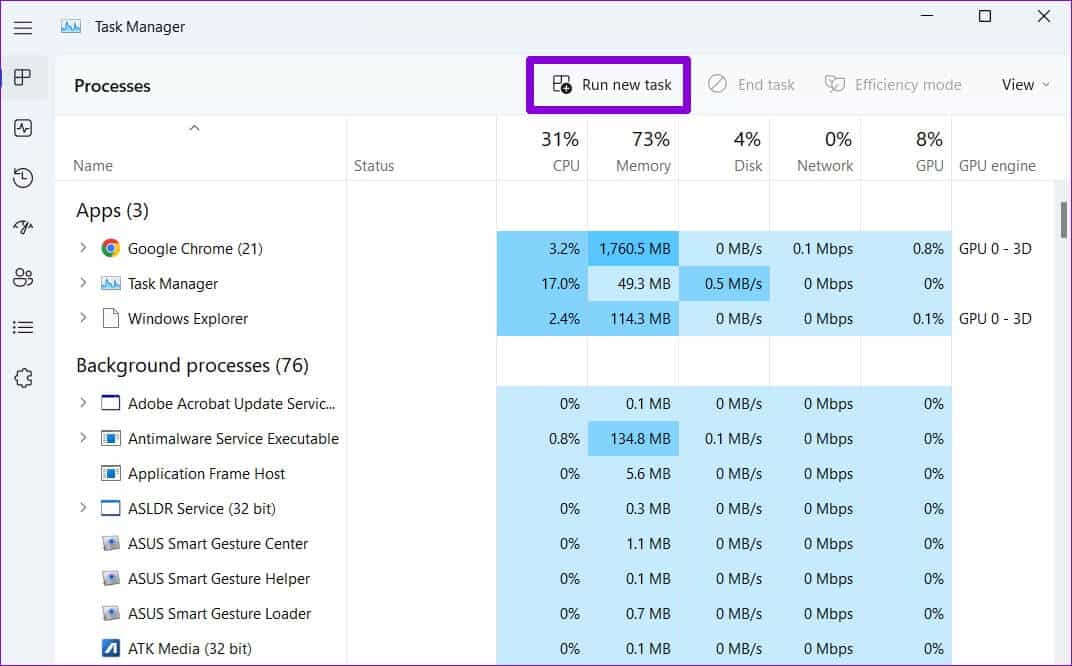Click the Task Manager title bar icon

pos(70,27)
